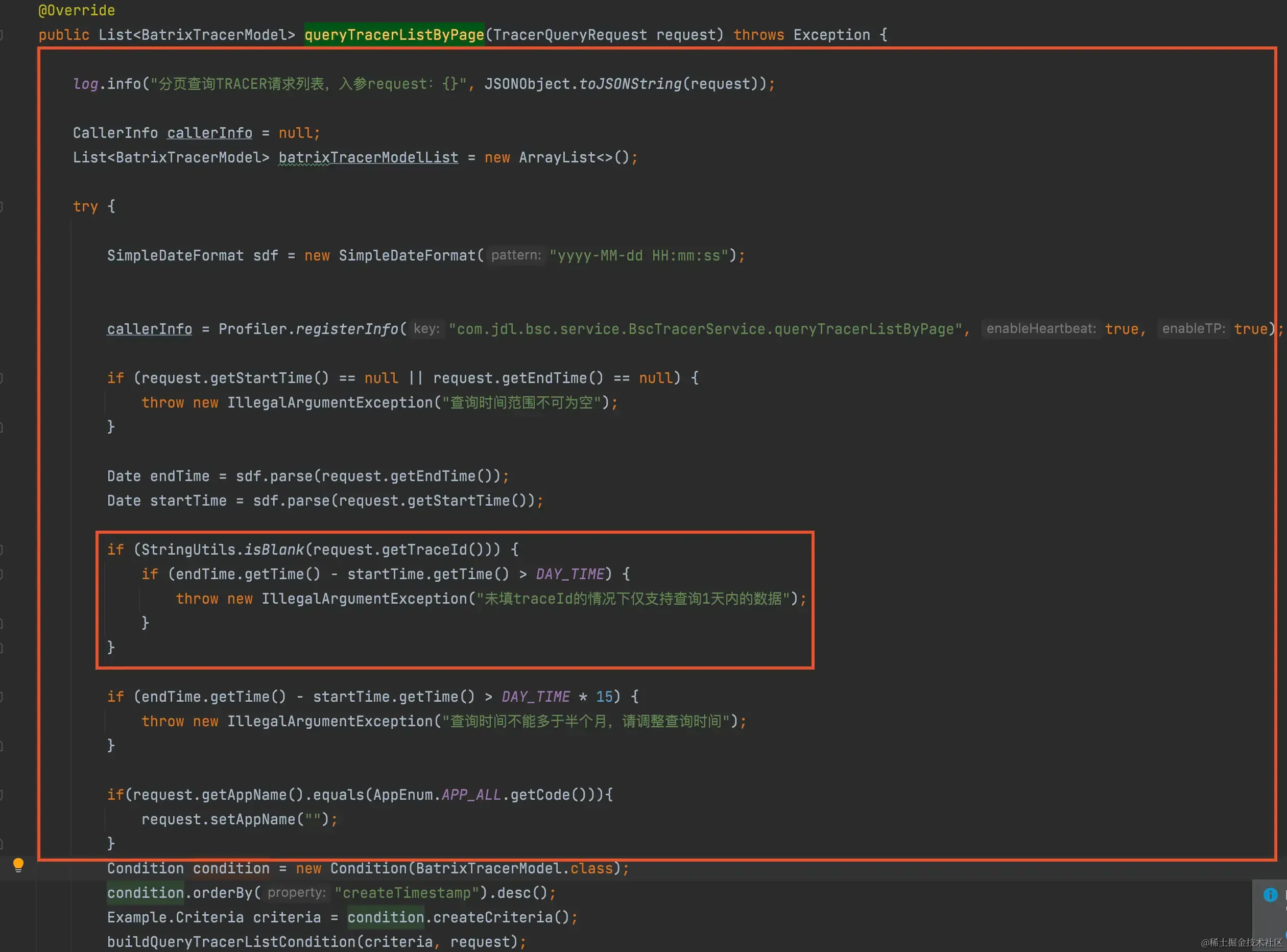Click the 'key:' parameter inlay hint
The width and height of the screenshot is (1287, 952).
click(x=426, y=328)
